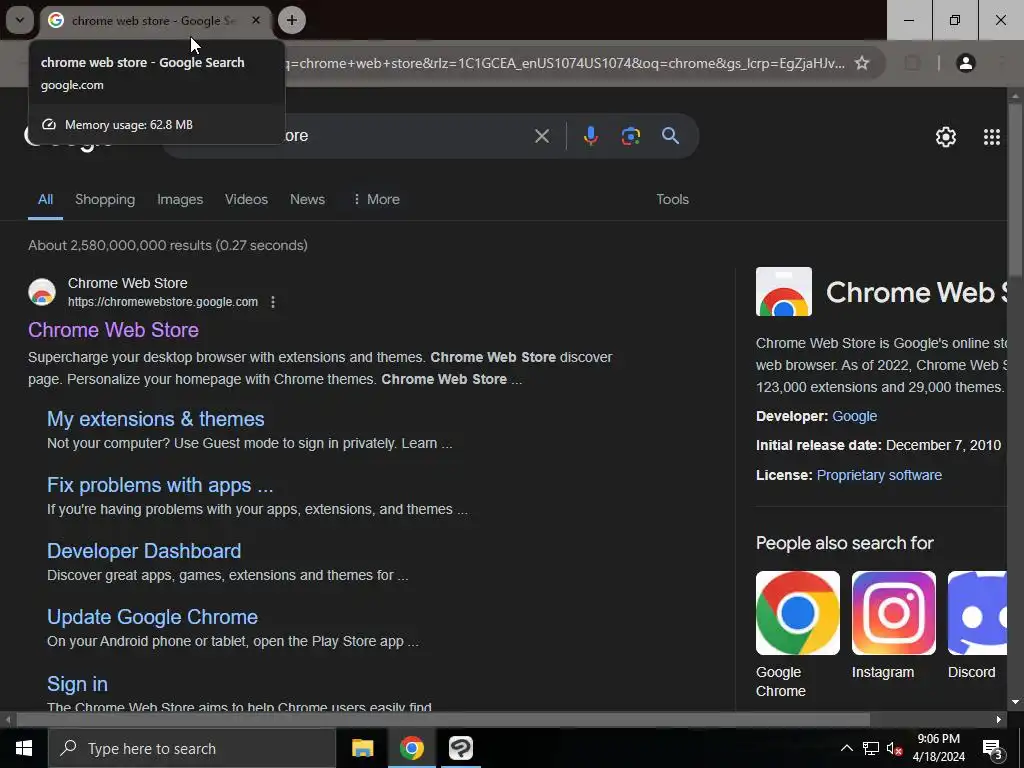1024x768 pixels.
Task: Start voice search with microphone icon
Action: tap(590, 136)
